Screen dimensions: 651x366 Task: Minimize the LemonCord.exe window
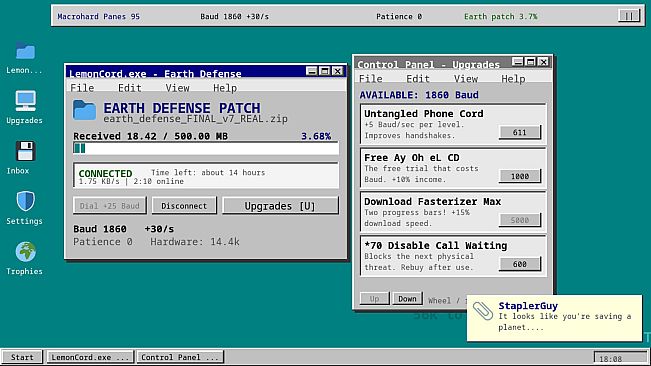[x=312, y=71]
